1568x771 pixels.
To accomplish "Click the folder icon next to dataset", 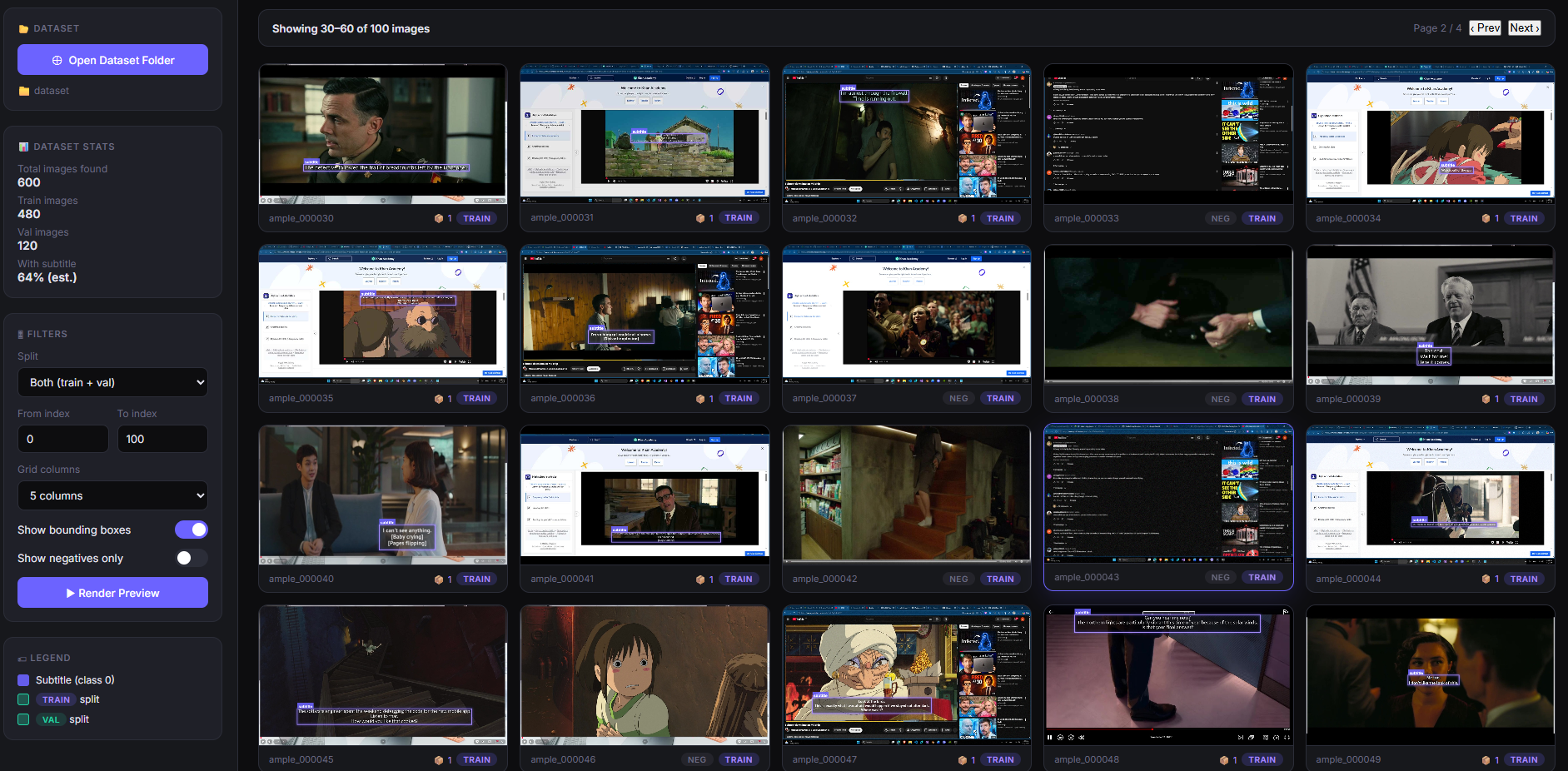I will [x=24, y=91].
